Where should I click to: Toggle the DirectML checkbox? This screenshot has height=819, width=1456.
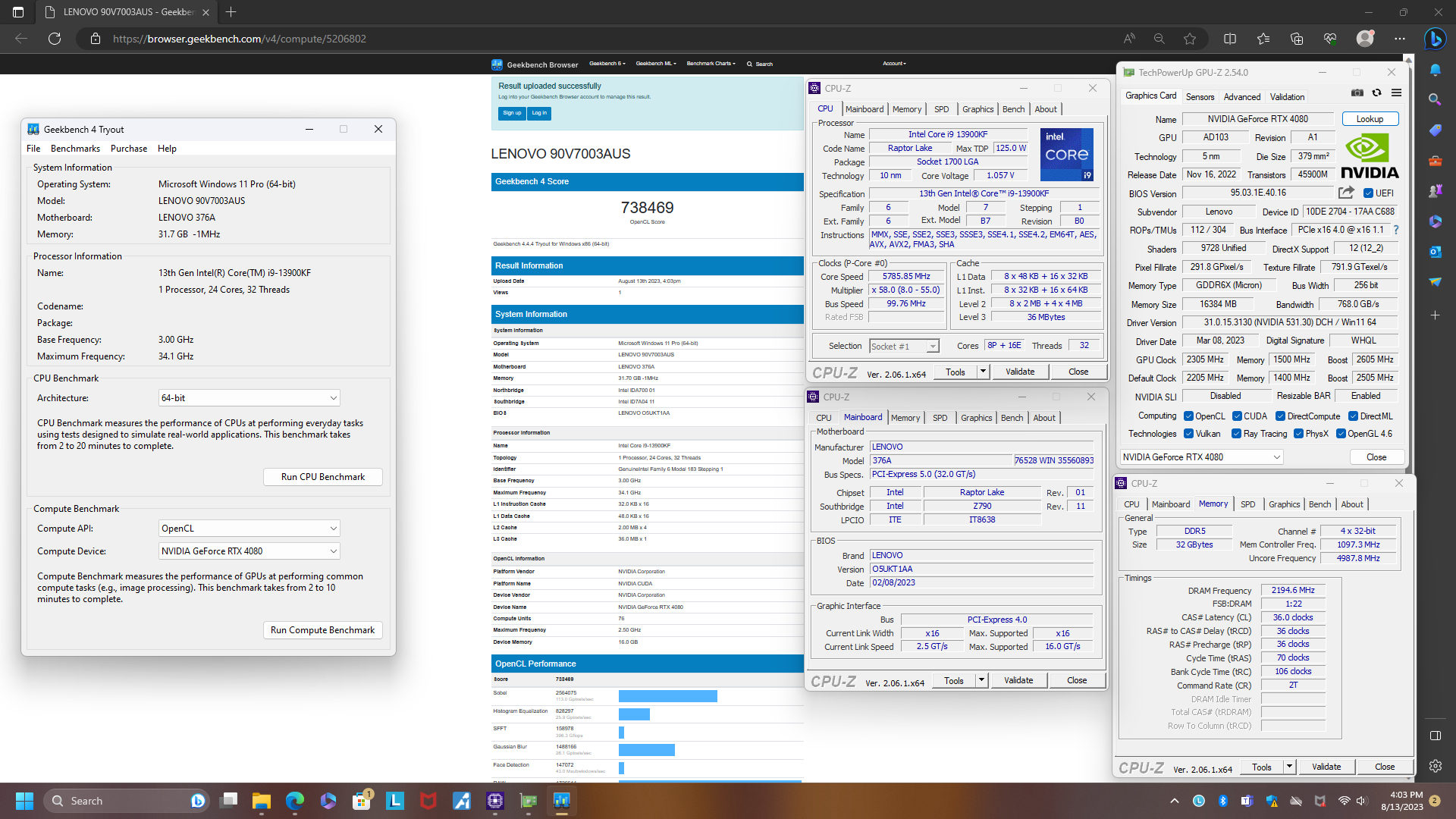(1353, 416)
